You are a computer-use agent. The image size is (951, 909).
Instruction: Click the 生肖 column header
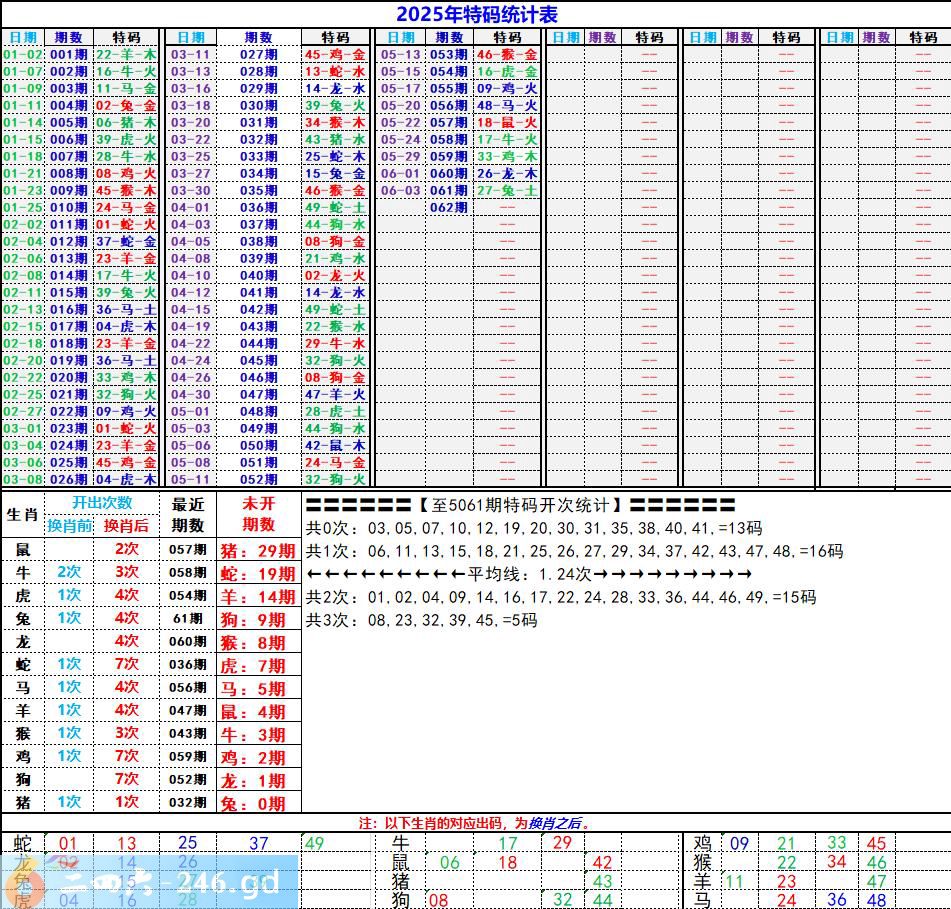coord(22,514)
